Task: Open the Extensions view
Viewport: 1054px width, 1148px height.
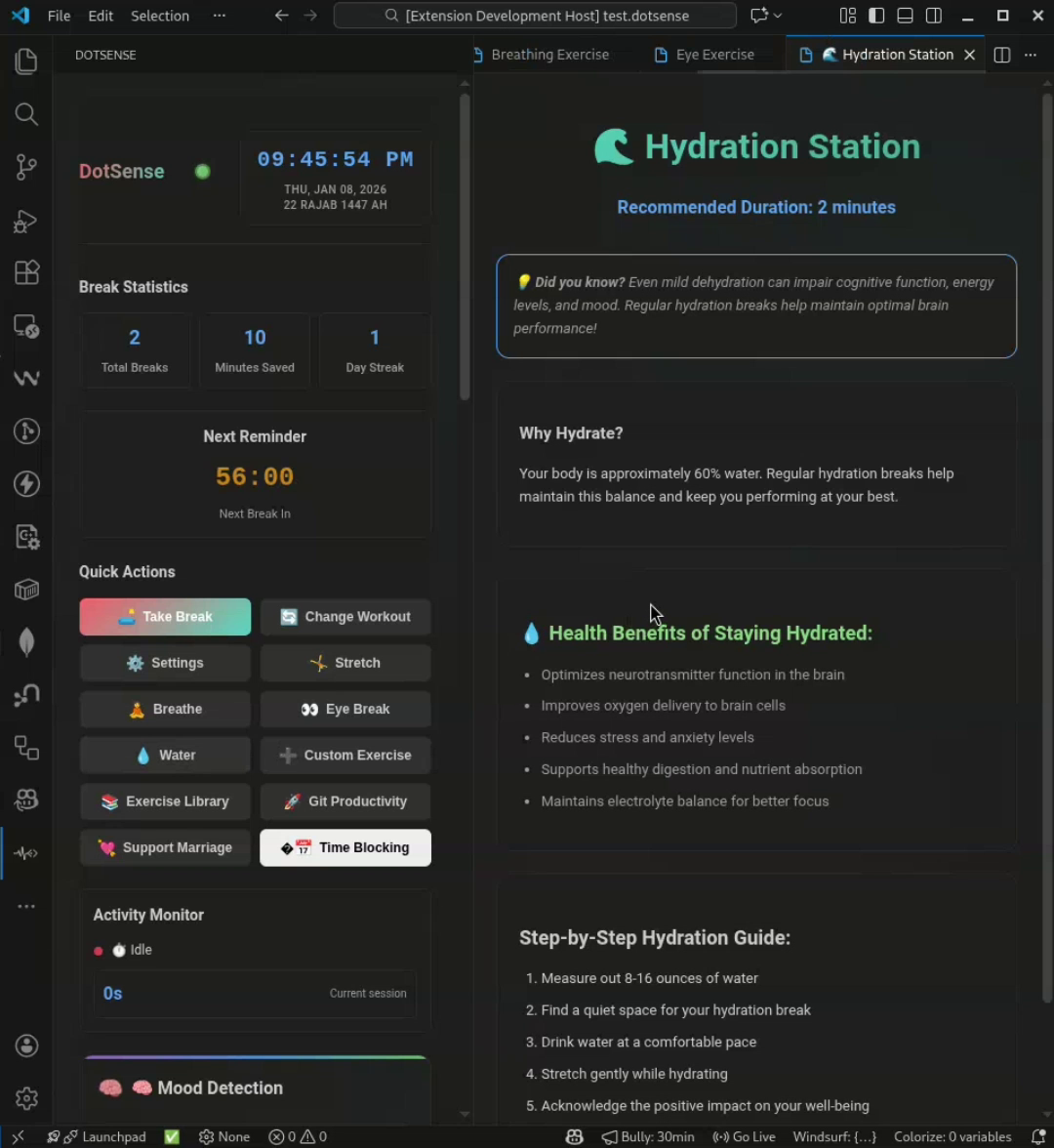Action: coord(26,272)
